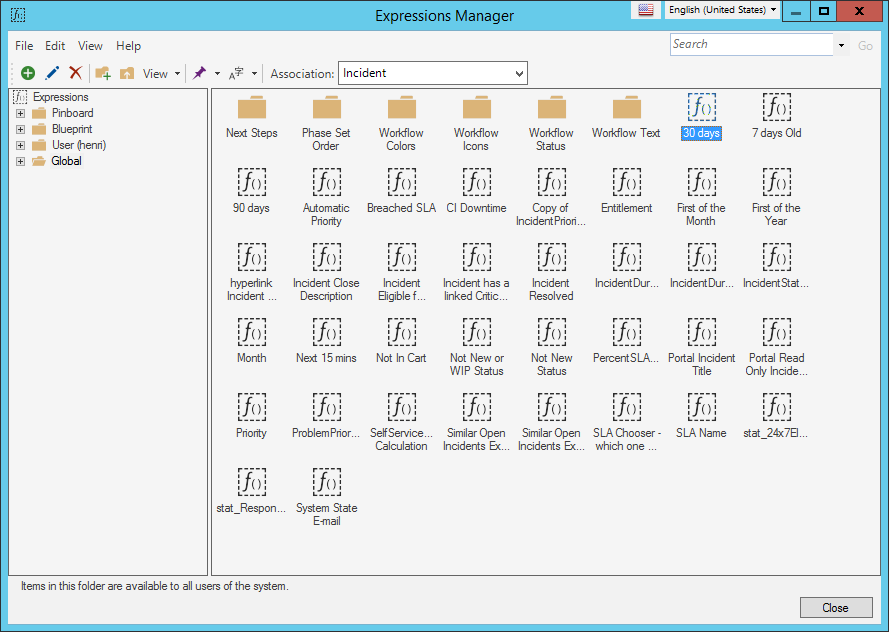The image size is (889, 632).
Task: Open the Association combo box
Action: click(433, 73)
